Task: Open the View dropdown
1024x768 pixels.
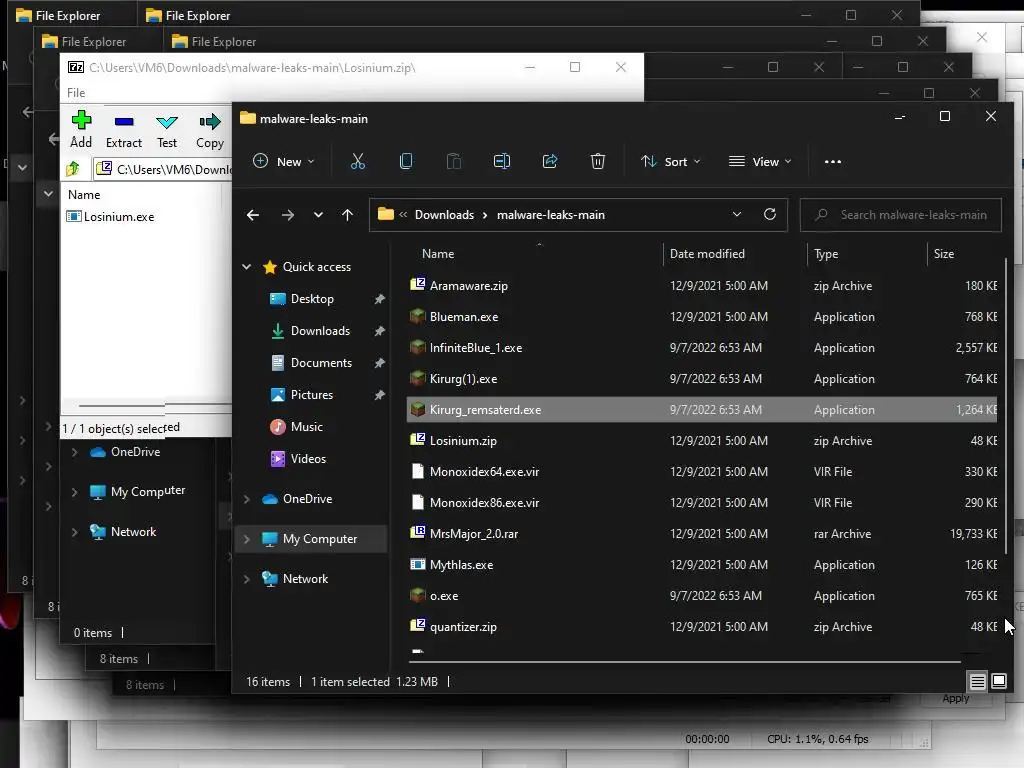Action: (760, 161)
